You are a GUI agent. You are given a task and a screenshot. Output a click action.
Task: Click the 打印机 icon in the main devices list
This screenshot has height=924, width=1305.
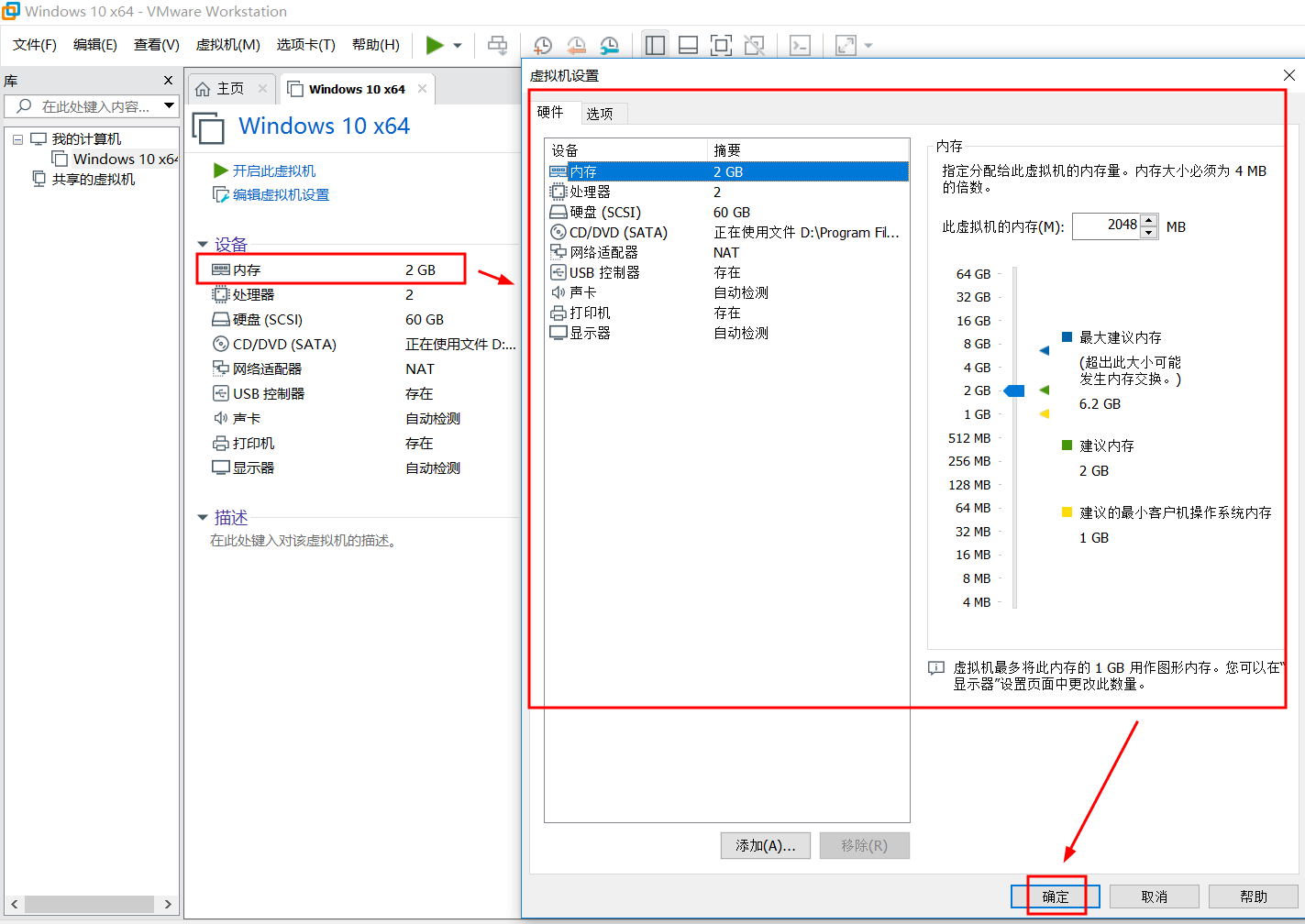[x=220, y=443]
